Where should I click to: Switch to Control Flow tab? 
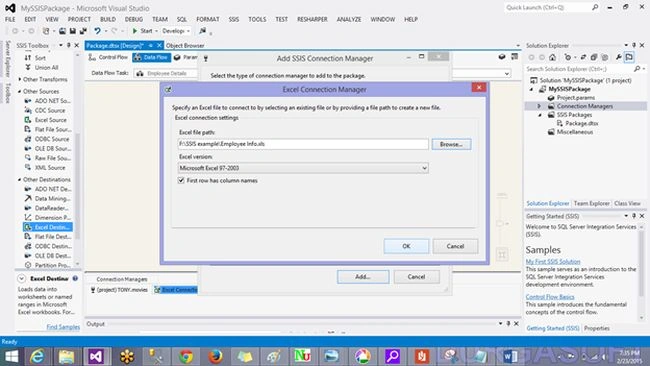click(x=109, y=57)
